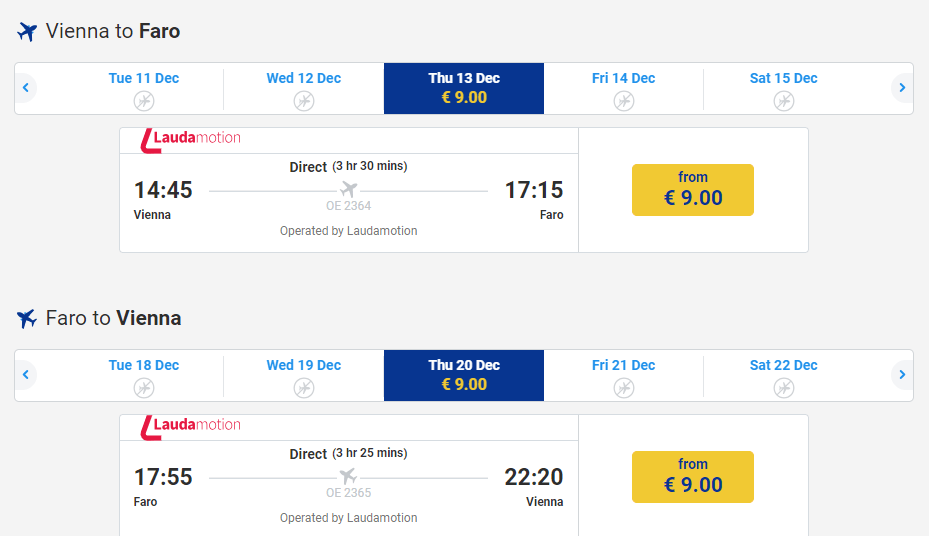Click previous dates arrow for Faro to Vienna
The width and height of the screenshot is (929, 536).
pyautogui.click(x=27, y=375)
